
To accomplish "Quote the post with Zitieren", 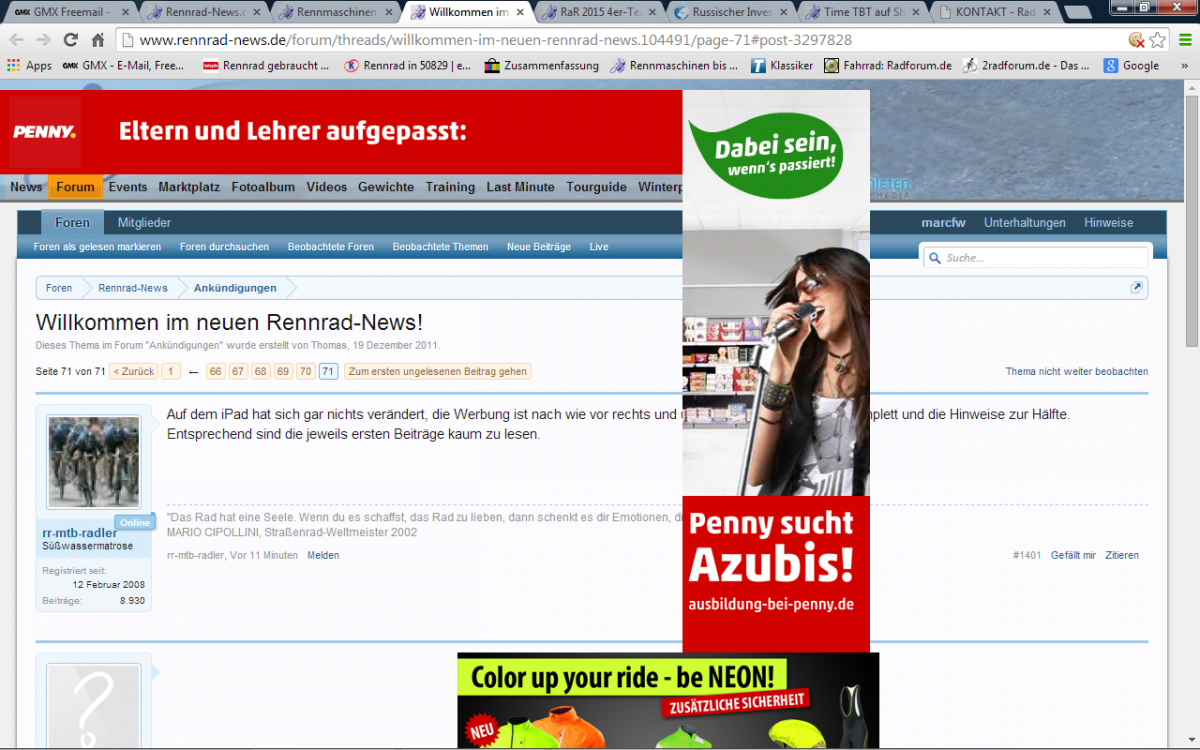I will pyautogui.click(x=1122, y=555).
